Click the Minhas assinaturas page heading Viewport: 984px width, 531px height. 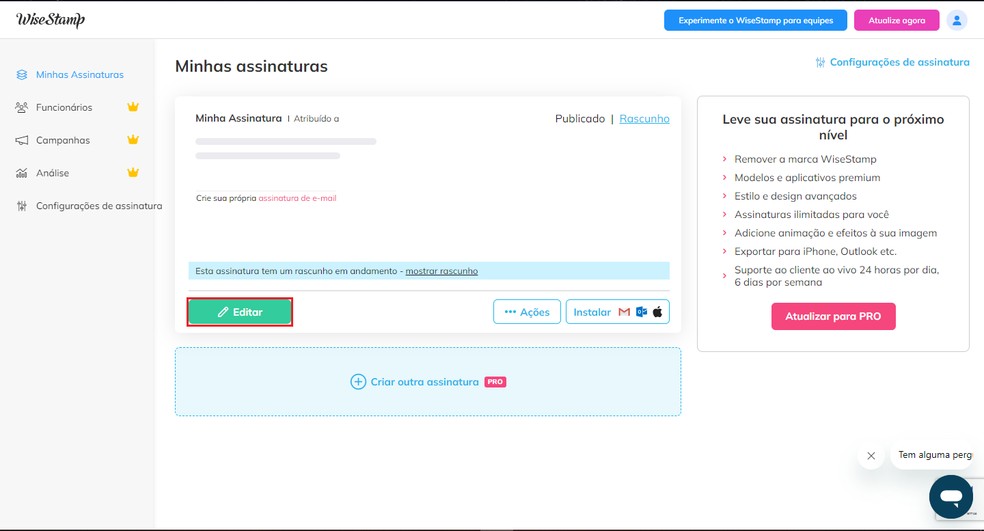click(x=251, y=67)
